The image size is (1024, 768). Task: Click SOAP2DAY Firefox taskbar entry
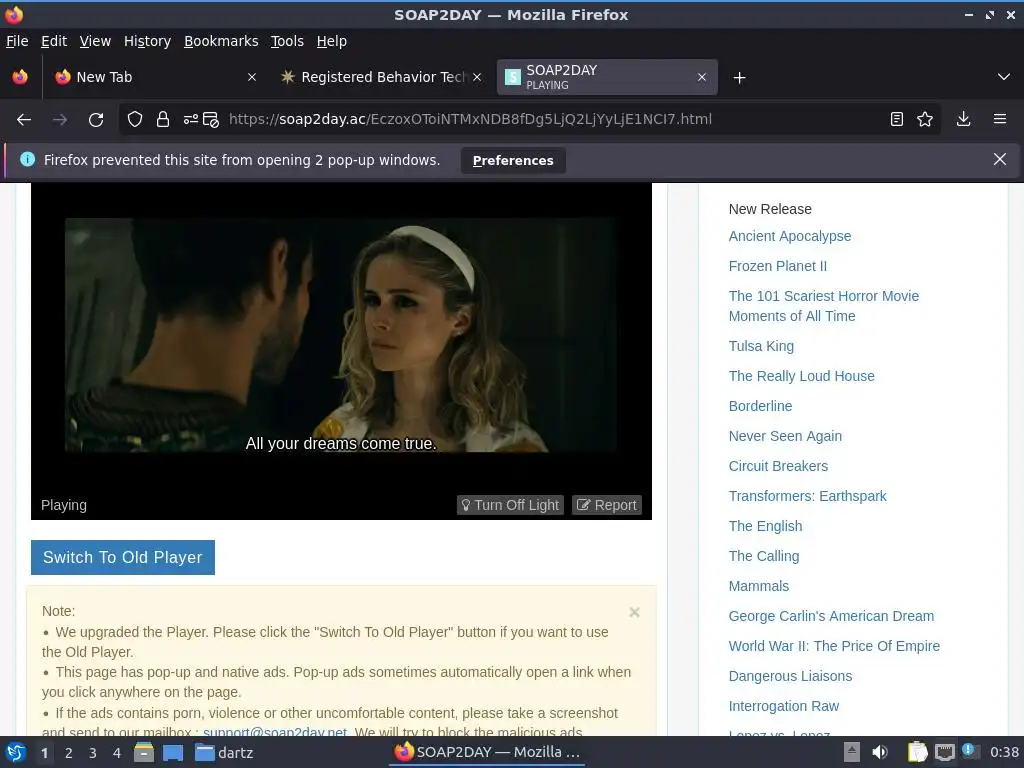pos(487,752)
